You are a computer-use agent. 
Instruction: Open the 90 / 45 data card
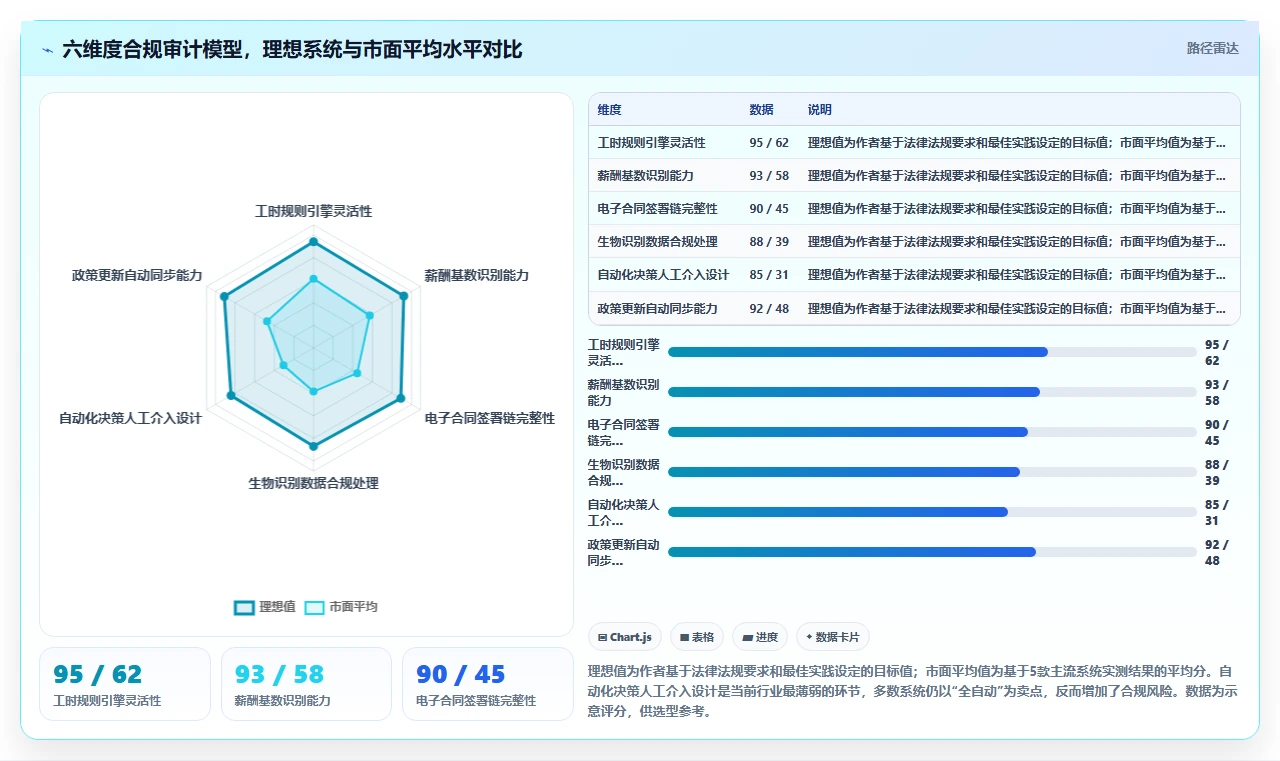click(487, 684)
